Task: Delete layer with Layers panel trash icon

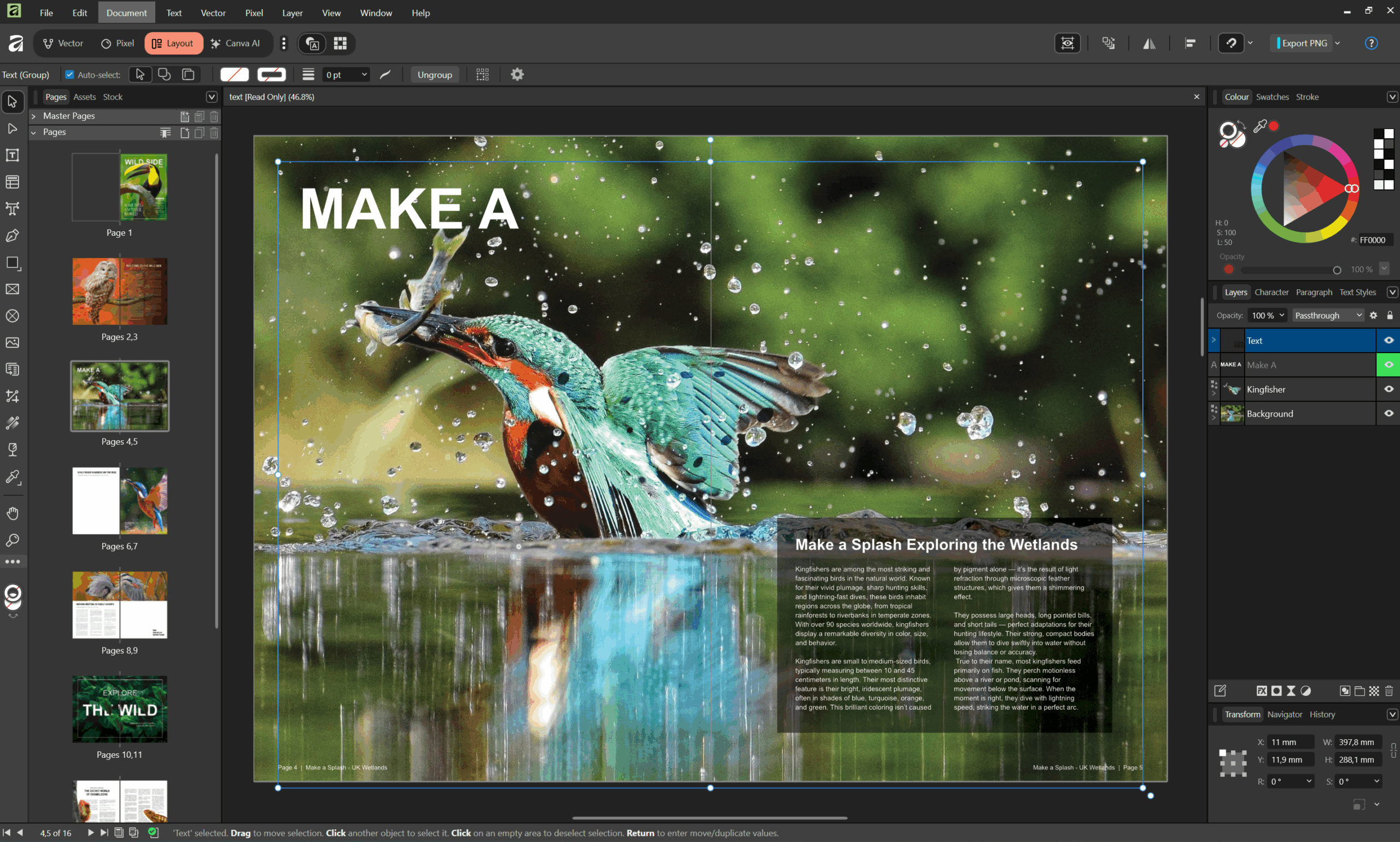Action: (1389, 691)
